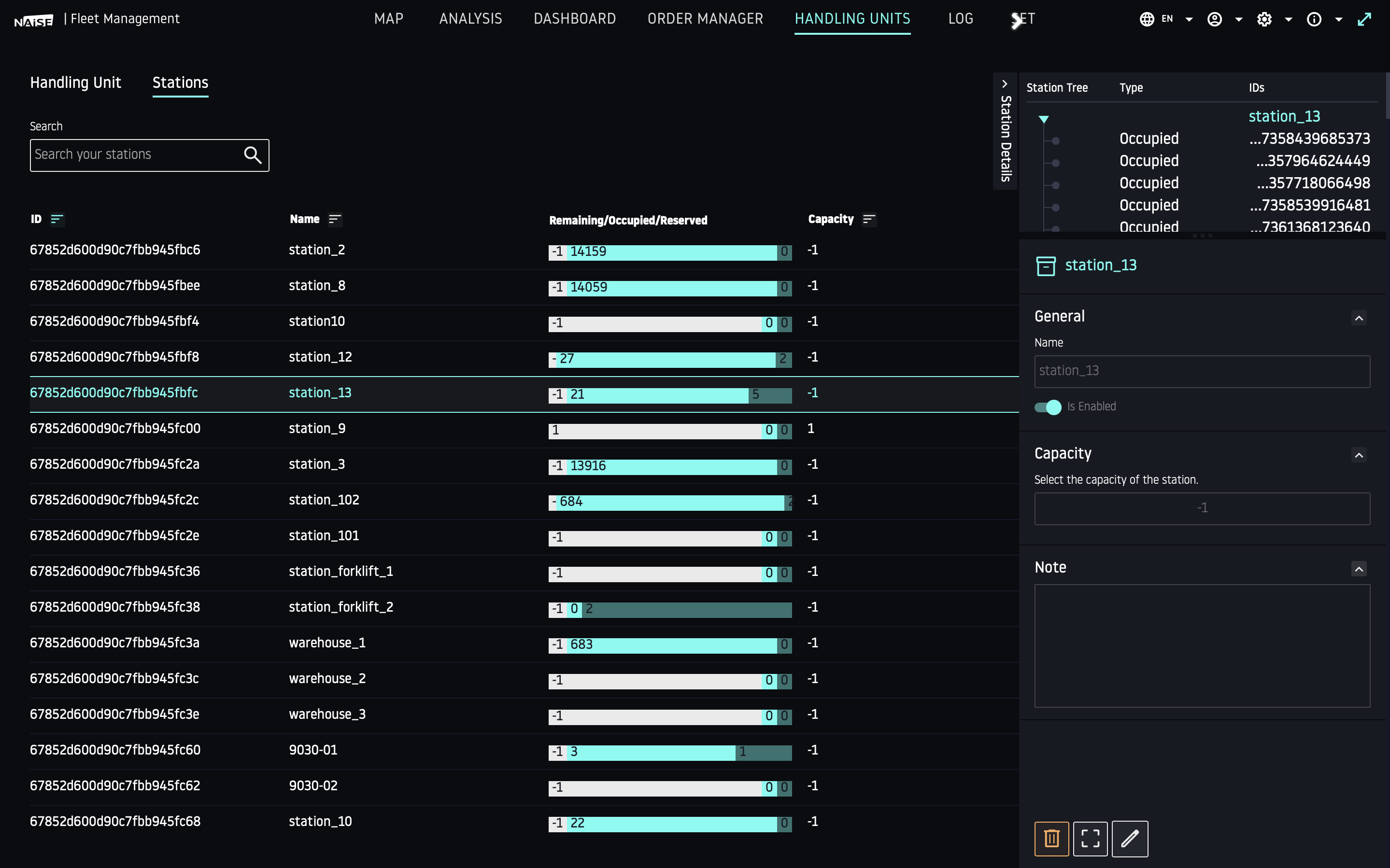Image resolution: width=1390 pixels, height=868 pixels.
Task: Click the Name column sort icon
Action: point(335,219)
